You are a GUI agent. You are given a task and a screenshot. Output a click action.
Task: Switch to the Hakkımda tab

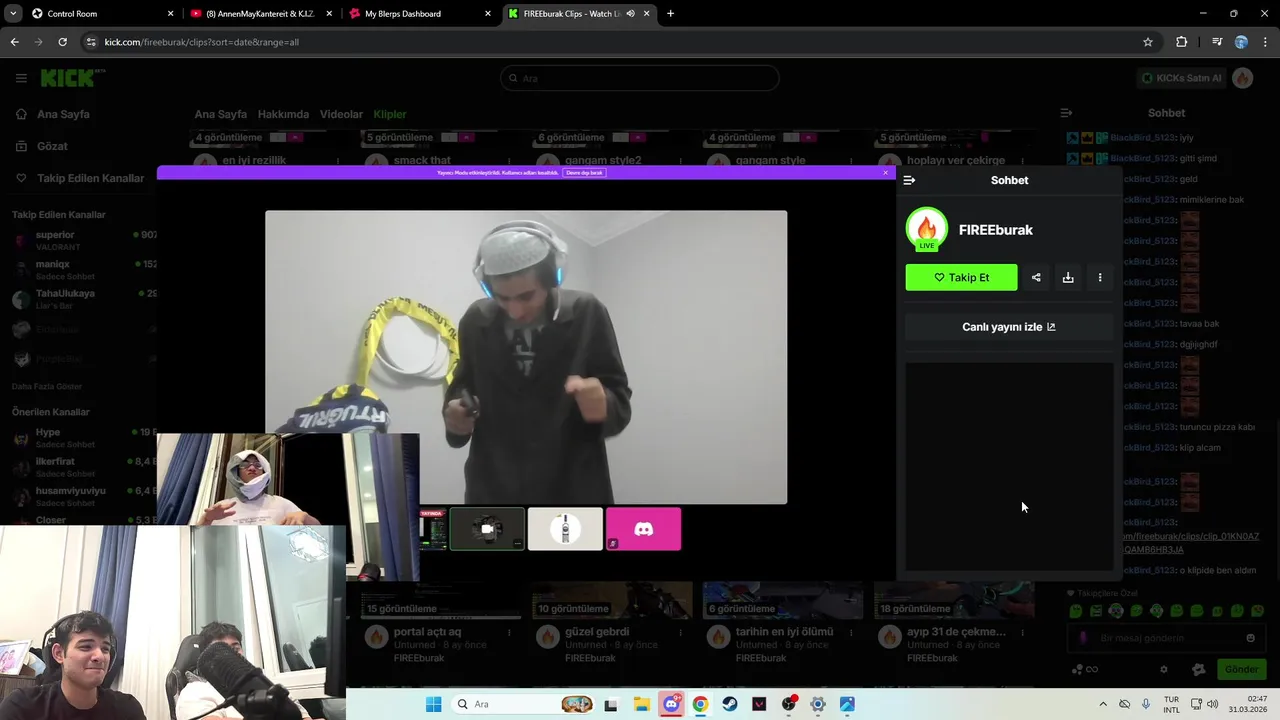[283, 114]
